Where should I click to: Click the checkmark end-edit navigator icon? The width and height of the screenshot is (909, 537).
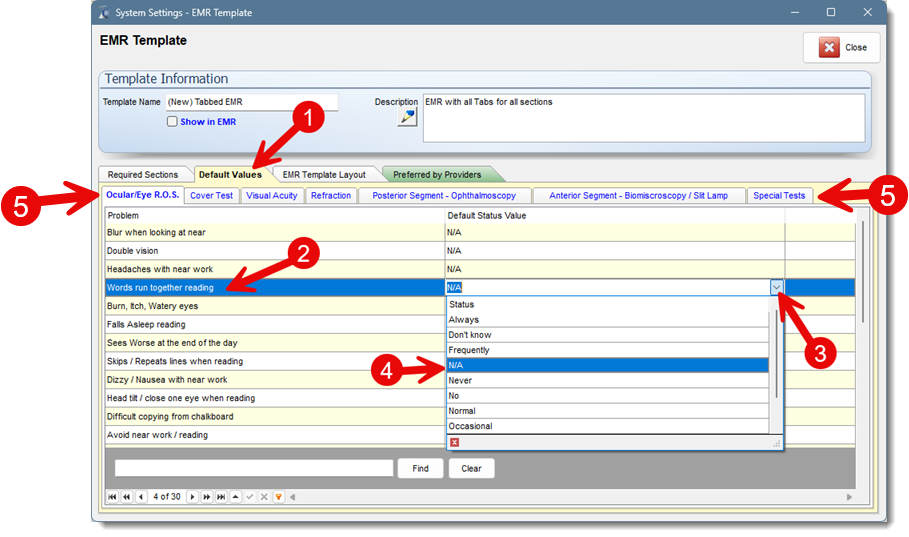[x=250, y=497]
